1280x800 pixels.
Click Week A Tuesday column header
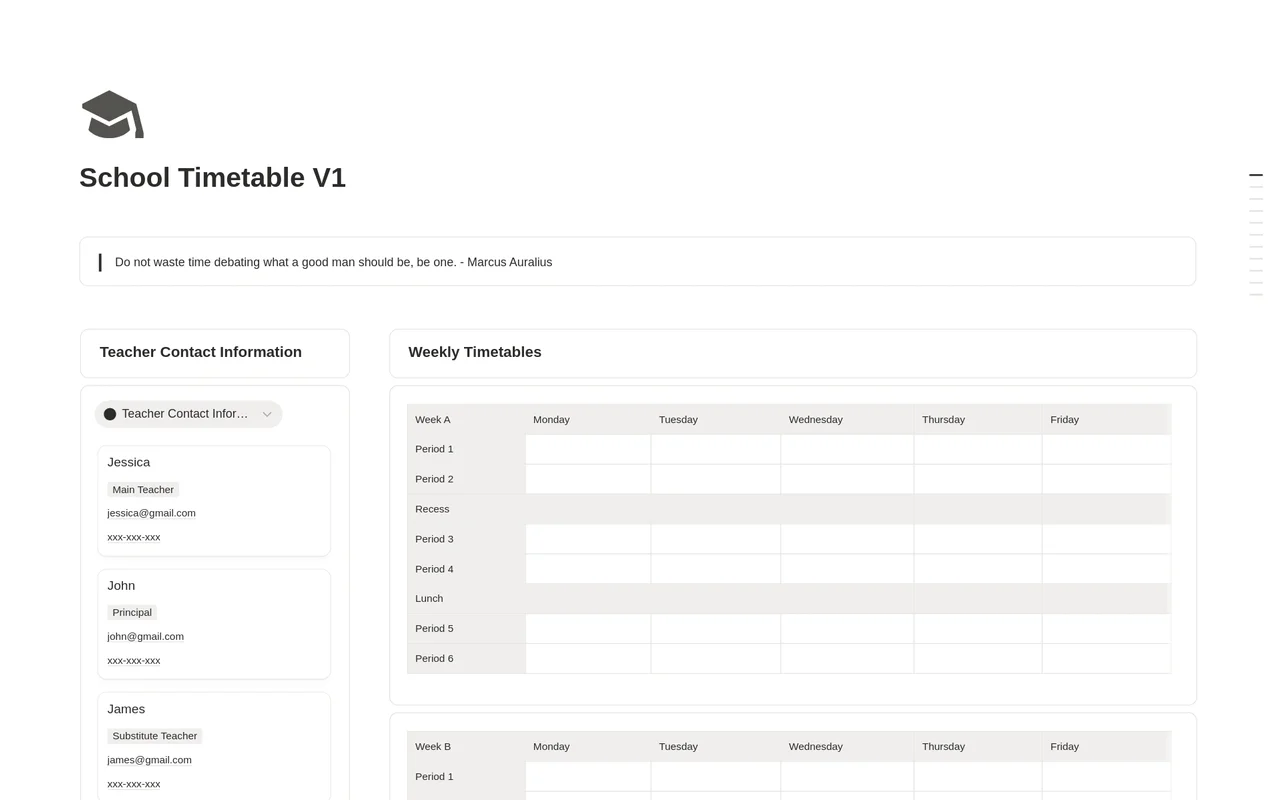click(716, 419)
